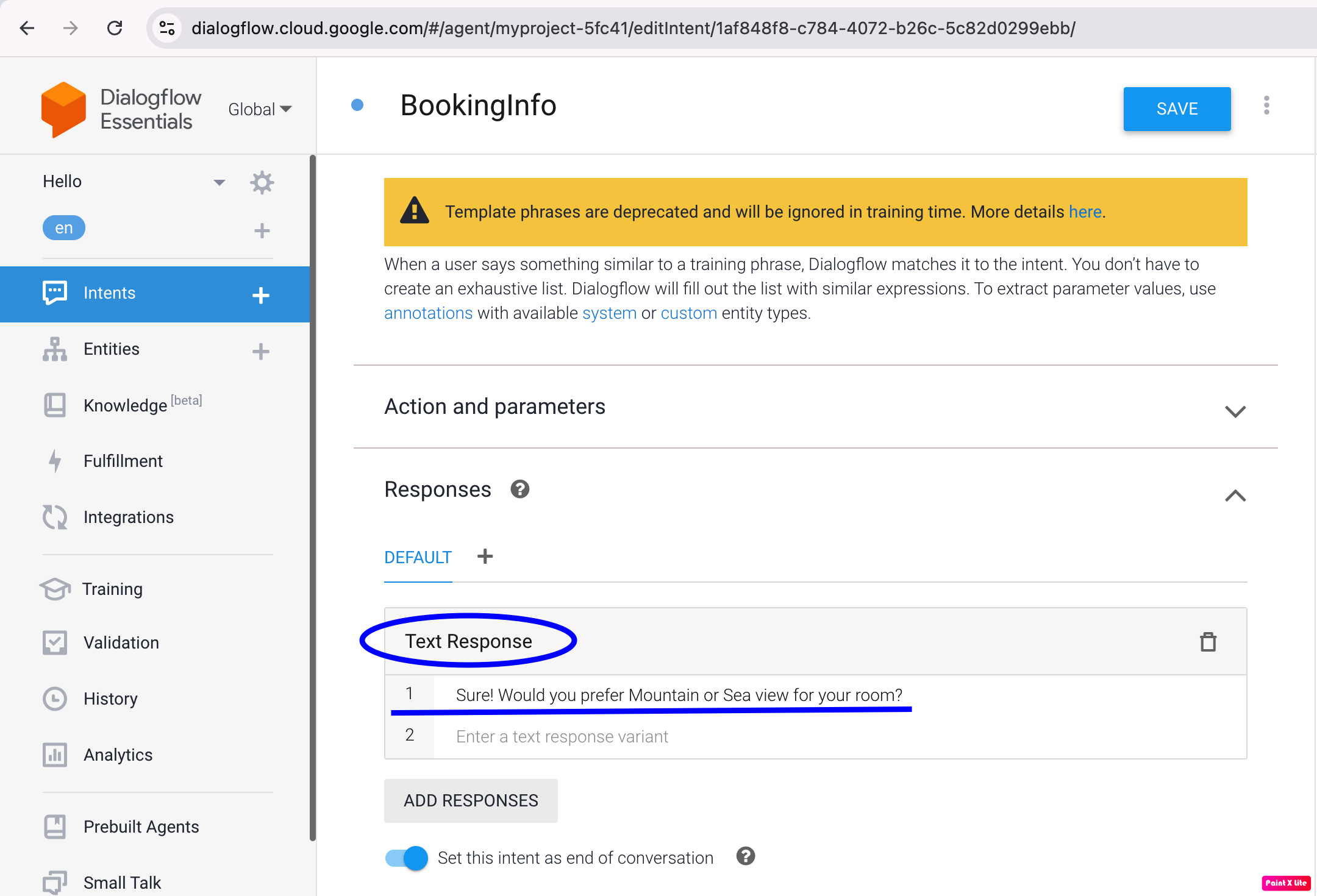The width and height of the screenshot is (1317, 896).
Task: Click the Analytics navigation icon
Action: [x=54, y=755]
